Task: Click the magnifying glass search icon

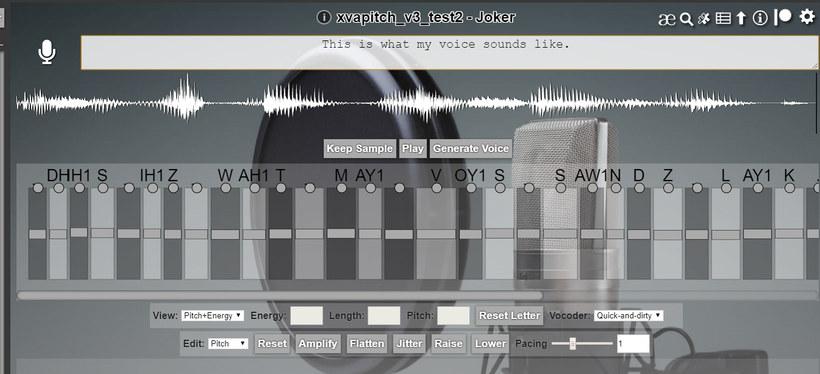Action: point(686,19)
